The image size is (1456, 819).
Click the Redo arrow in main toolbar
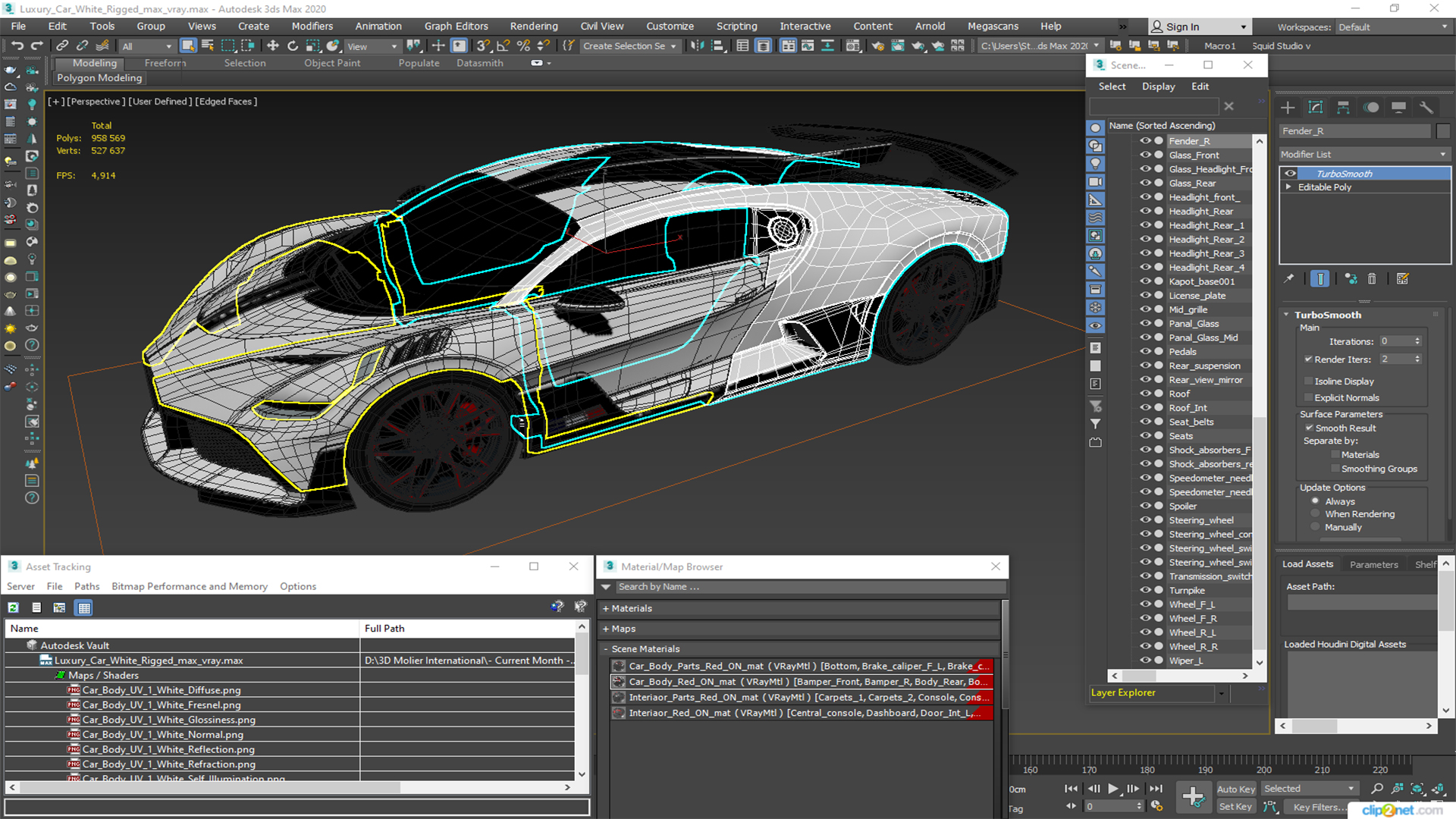click(36, 46)
